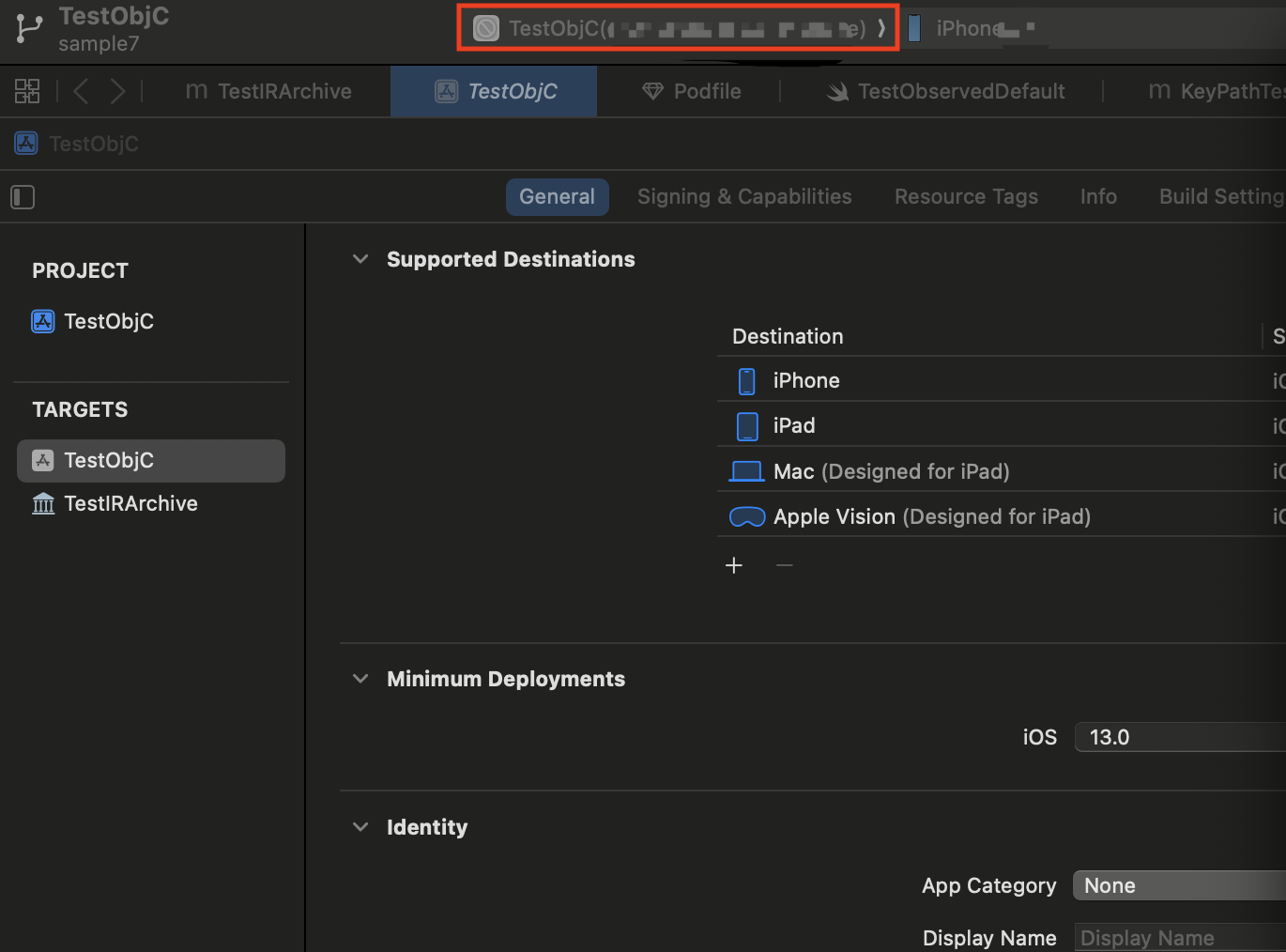Add a supported destination with plus
The width and height of the screenshot is (1286, 952).
(734, 565)
